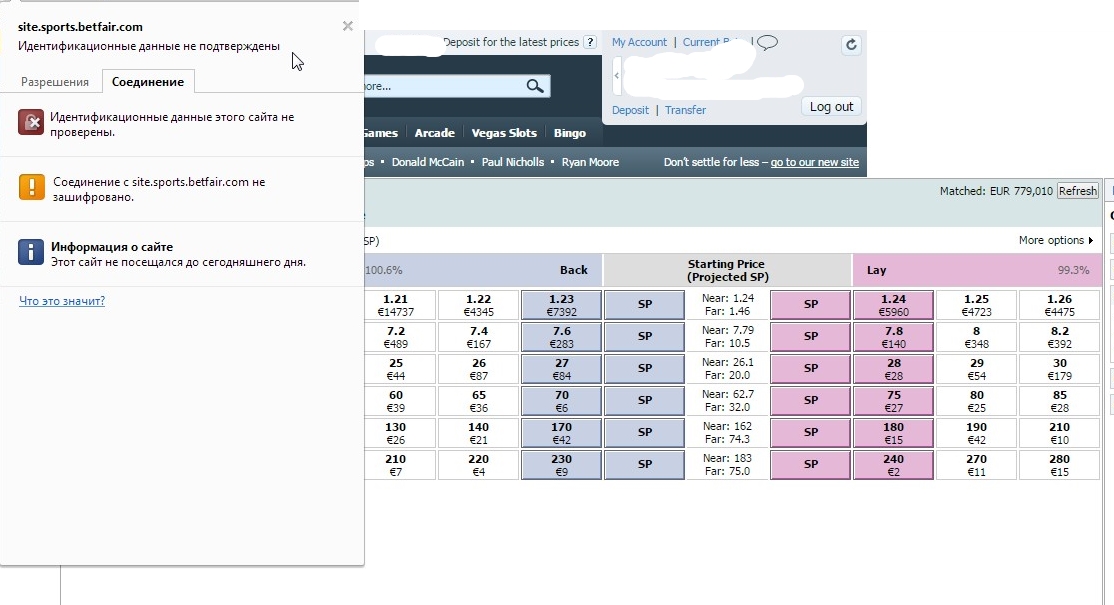Click the 220 €4 price cell
The height and width of the screenshot is (605, 1114).
click(x=478, y=464)
